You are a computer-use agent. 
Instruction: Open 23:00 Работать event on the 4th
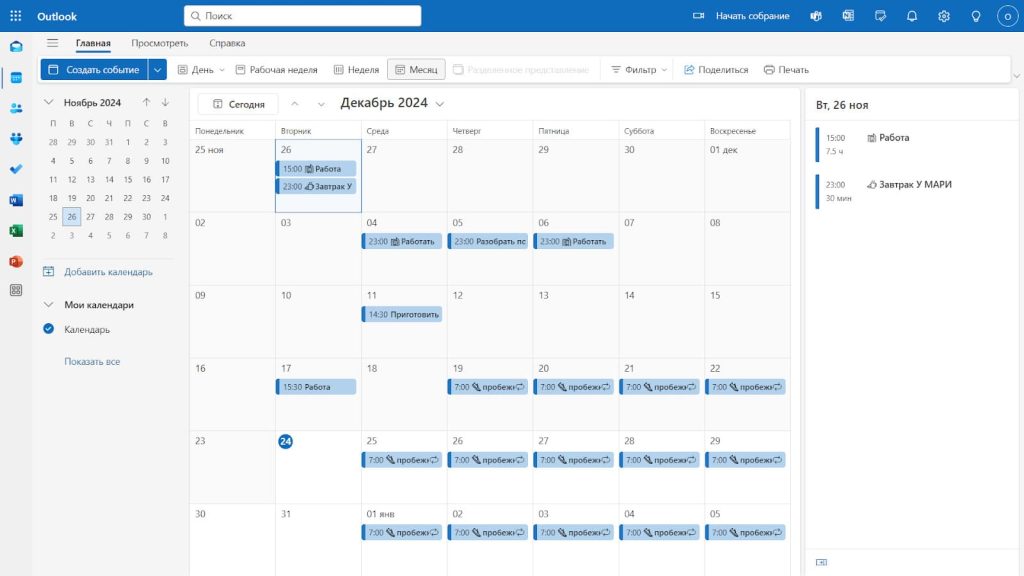[x=402, y=242]
